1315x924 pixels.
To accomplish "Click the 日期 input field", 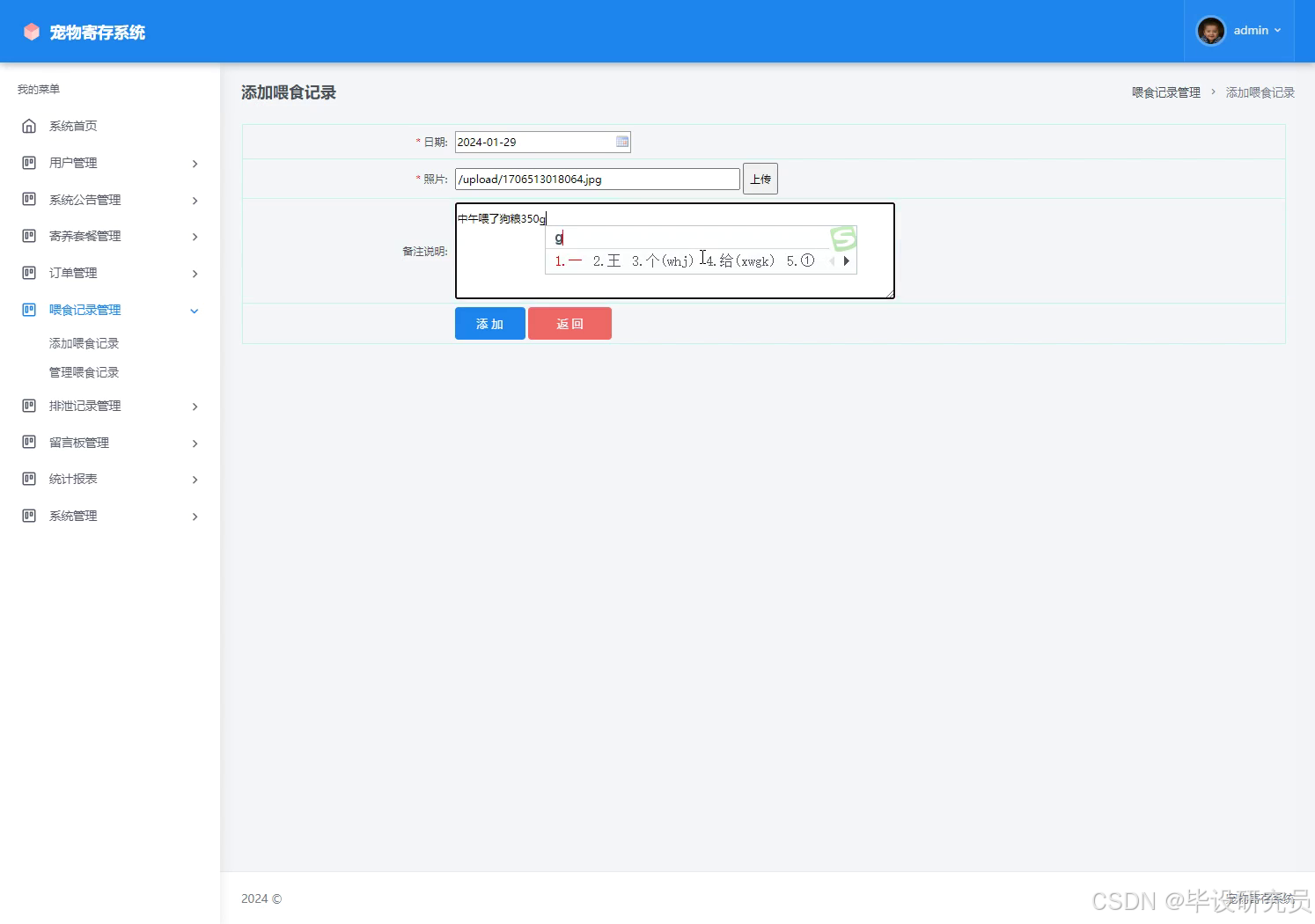I will [543, 142].
